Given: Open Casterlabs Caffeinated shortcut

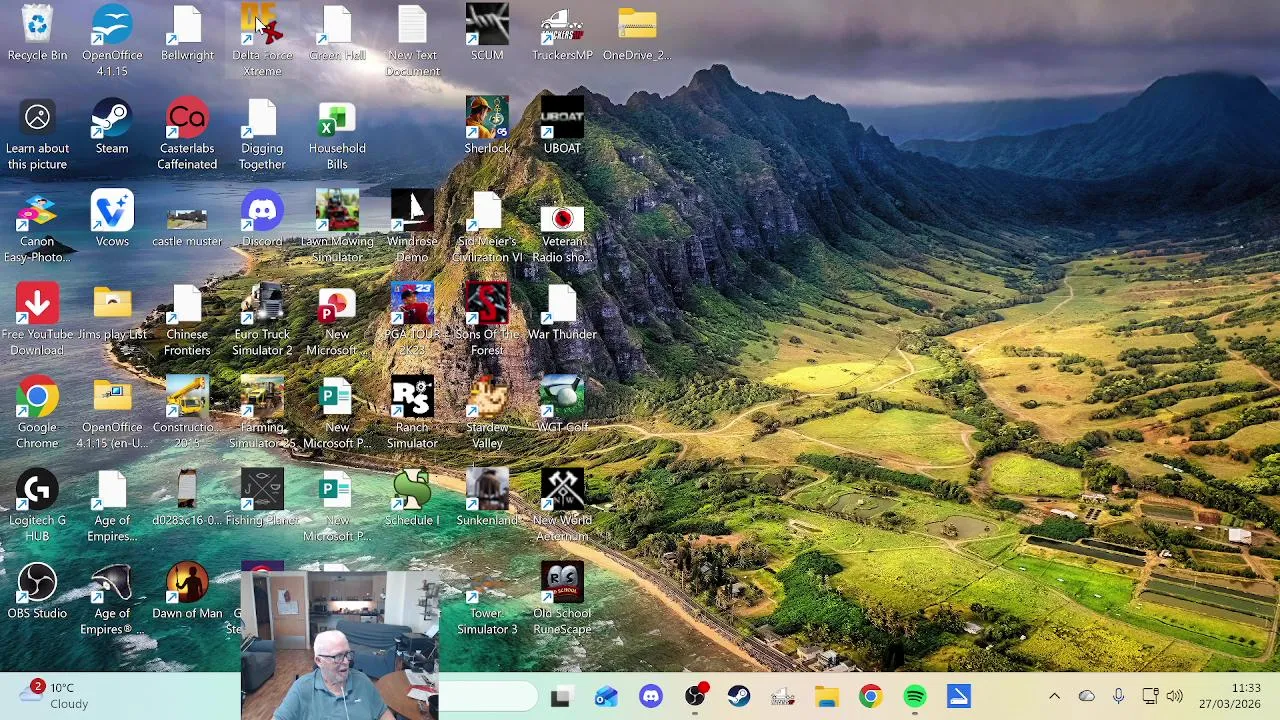Looking at the screenshot, I should click(x=187, y=134).
